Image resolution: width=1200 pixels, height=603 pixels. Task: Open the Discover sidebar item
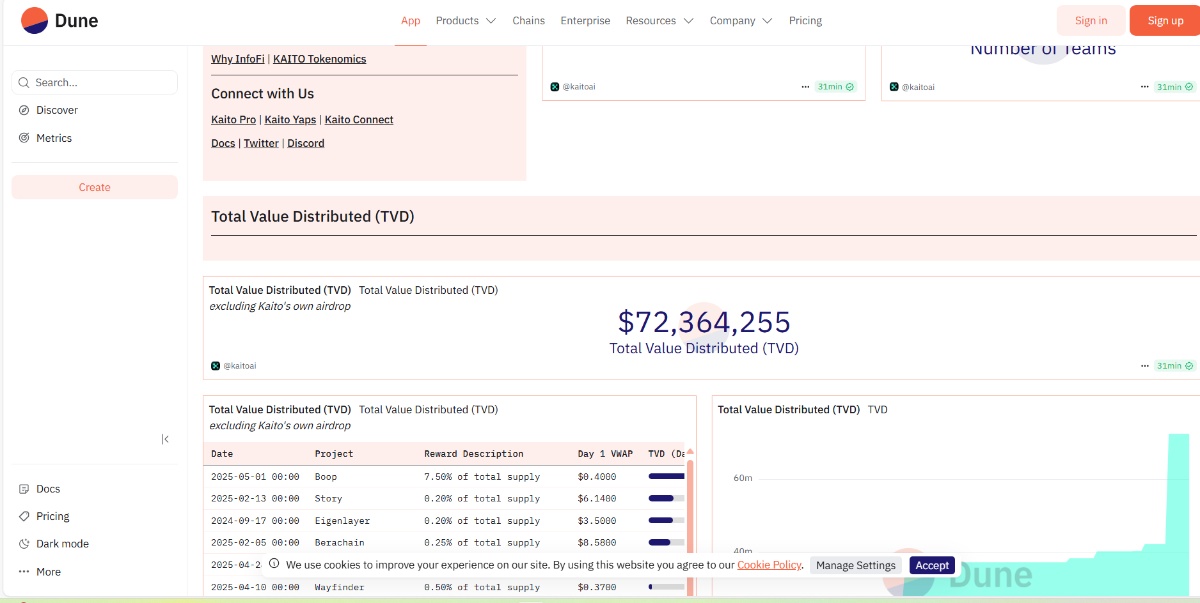pyautogui.click(x=57, y=110)
